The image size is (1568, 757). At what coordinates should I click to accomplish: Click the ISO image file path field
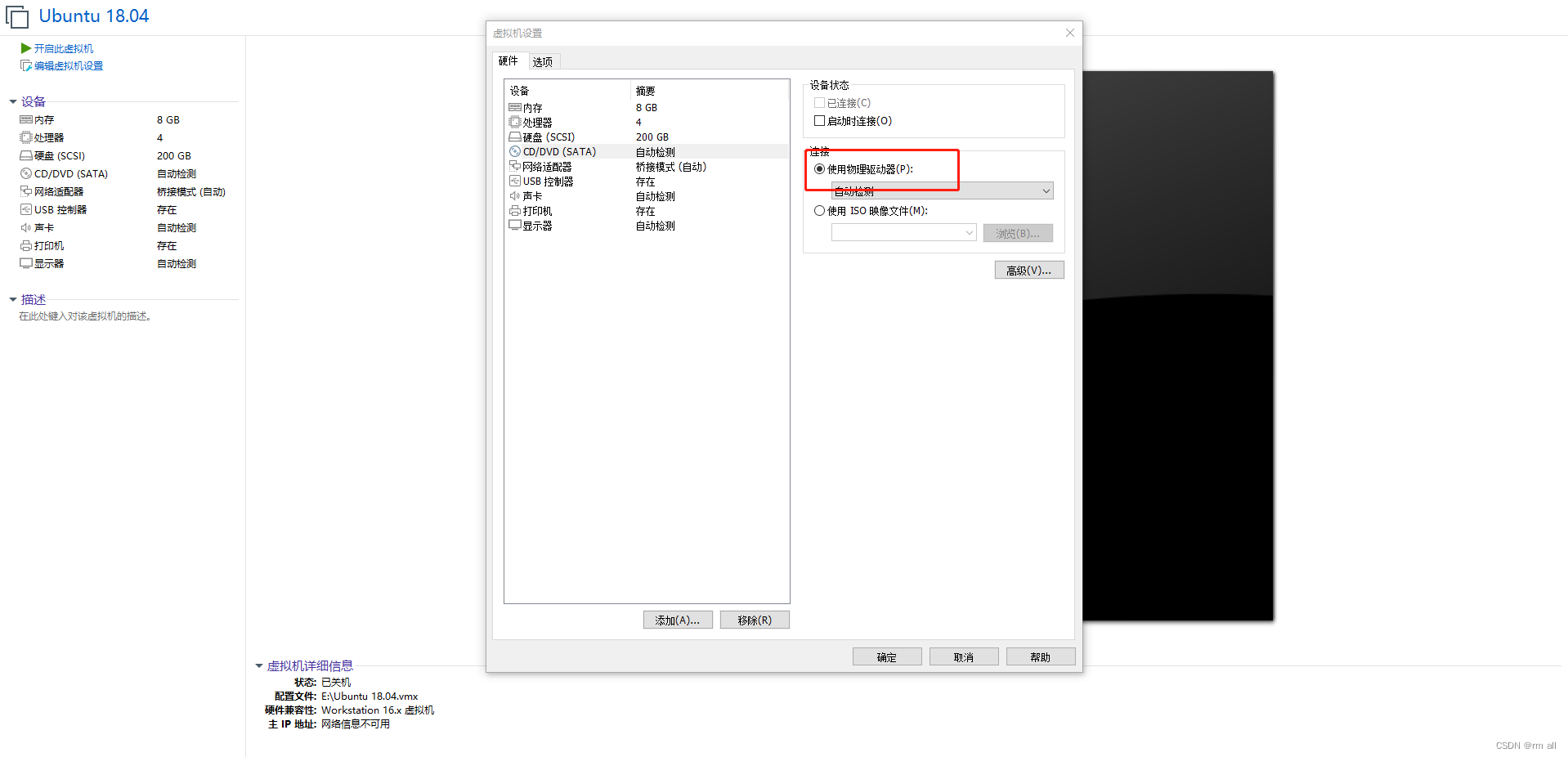899,232
